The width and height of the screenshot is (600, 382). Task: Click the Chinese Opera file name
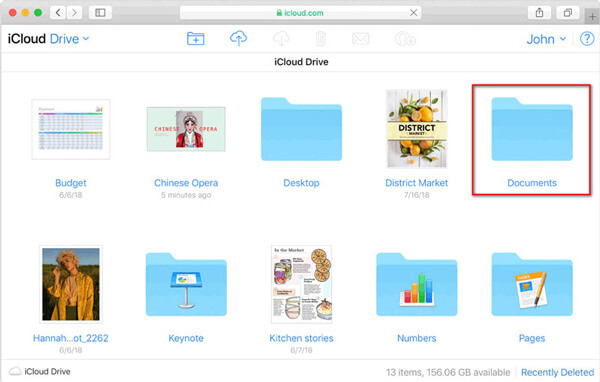(186, 183)
